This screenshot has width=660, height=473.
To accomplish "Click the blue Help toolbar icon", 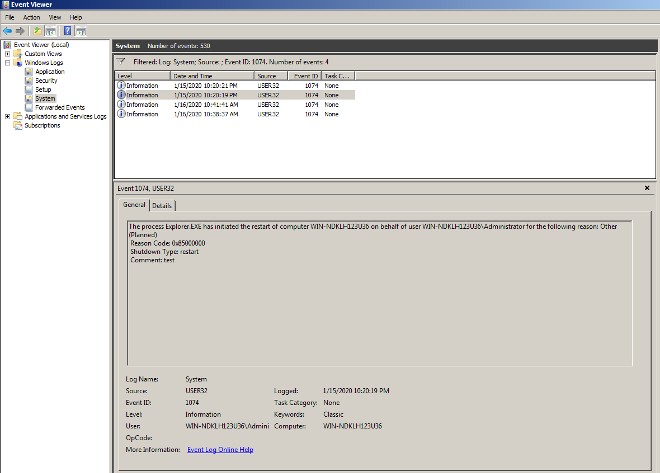I will pyautogui.click(x=67, y=31).
